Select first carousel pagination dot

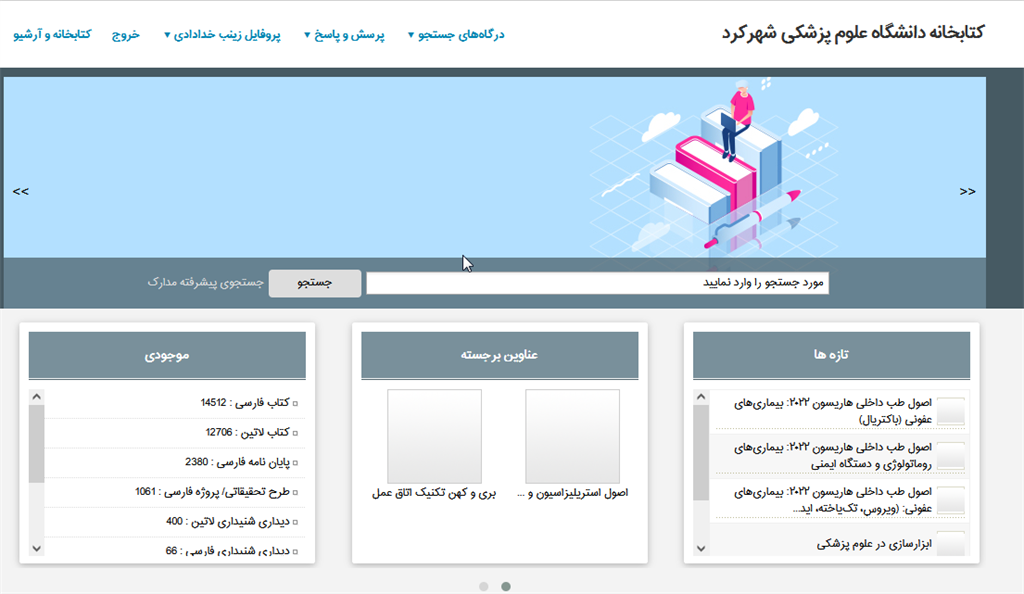[x=484, y=586]
